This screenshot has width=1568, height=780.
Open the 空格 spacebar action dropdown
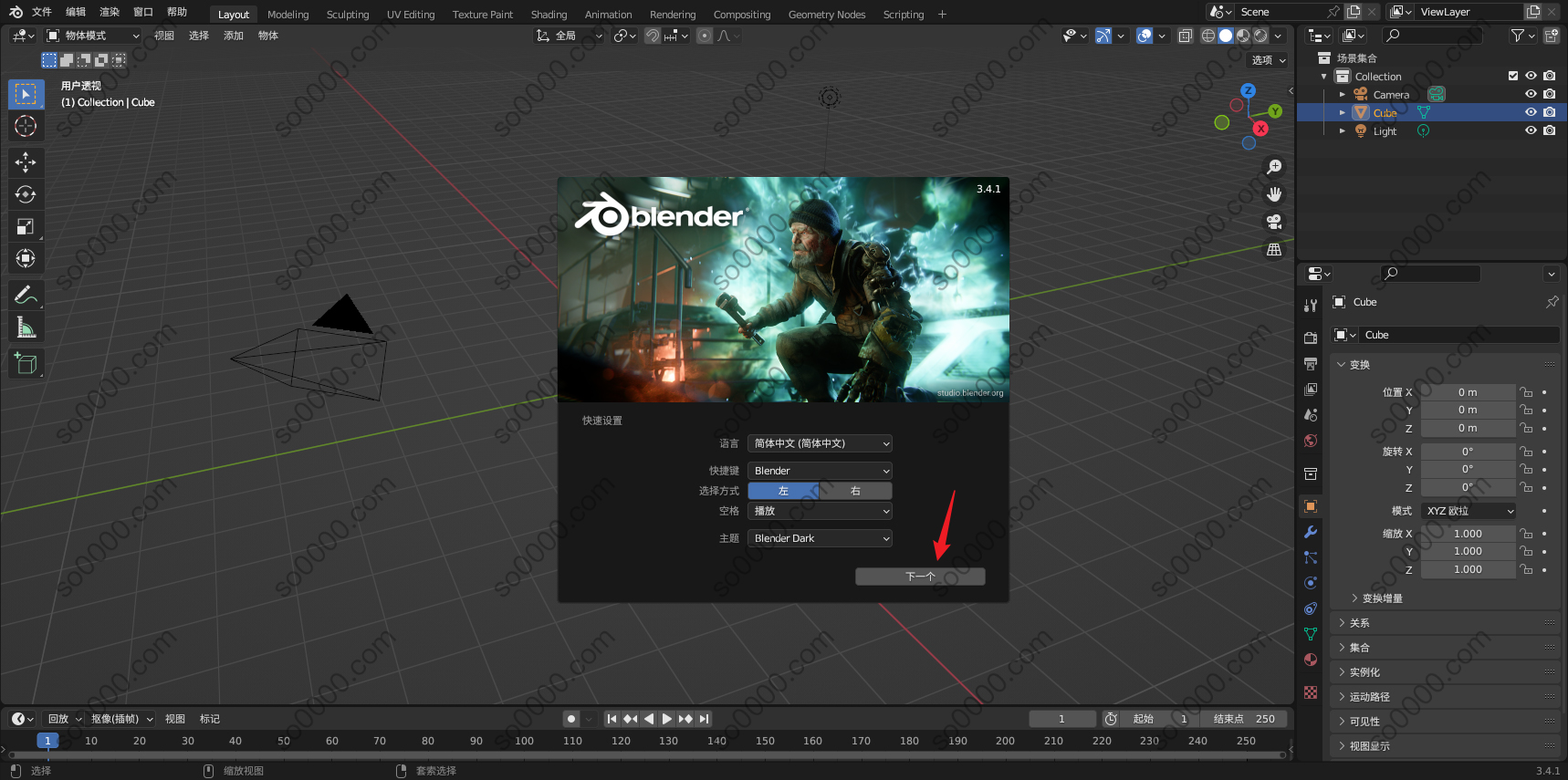820,511
